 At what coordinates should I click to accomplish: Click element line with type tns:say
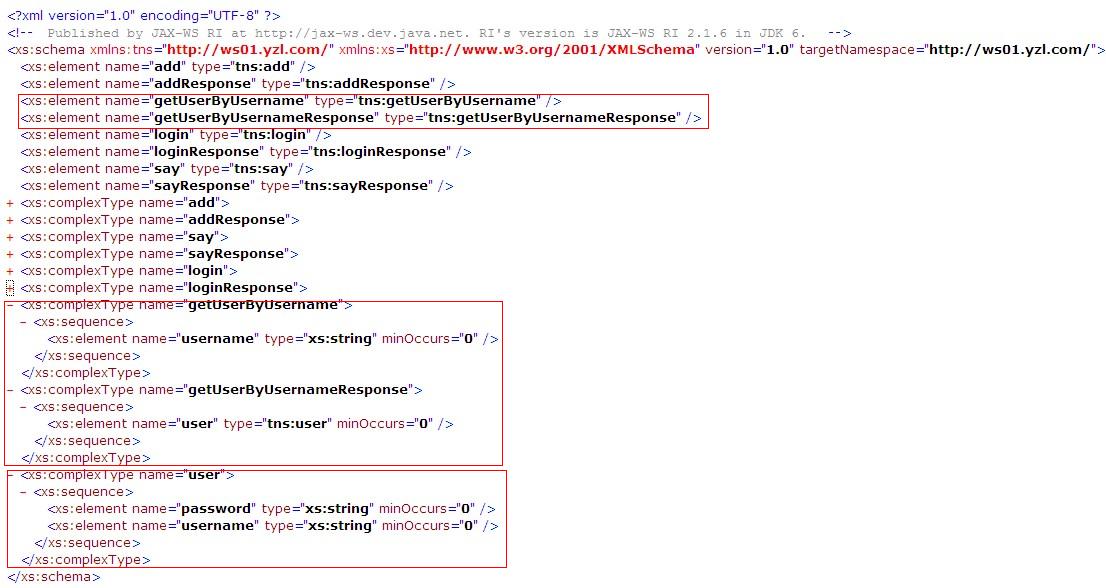(x=167, y=169)
